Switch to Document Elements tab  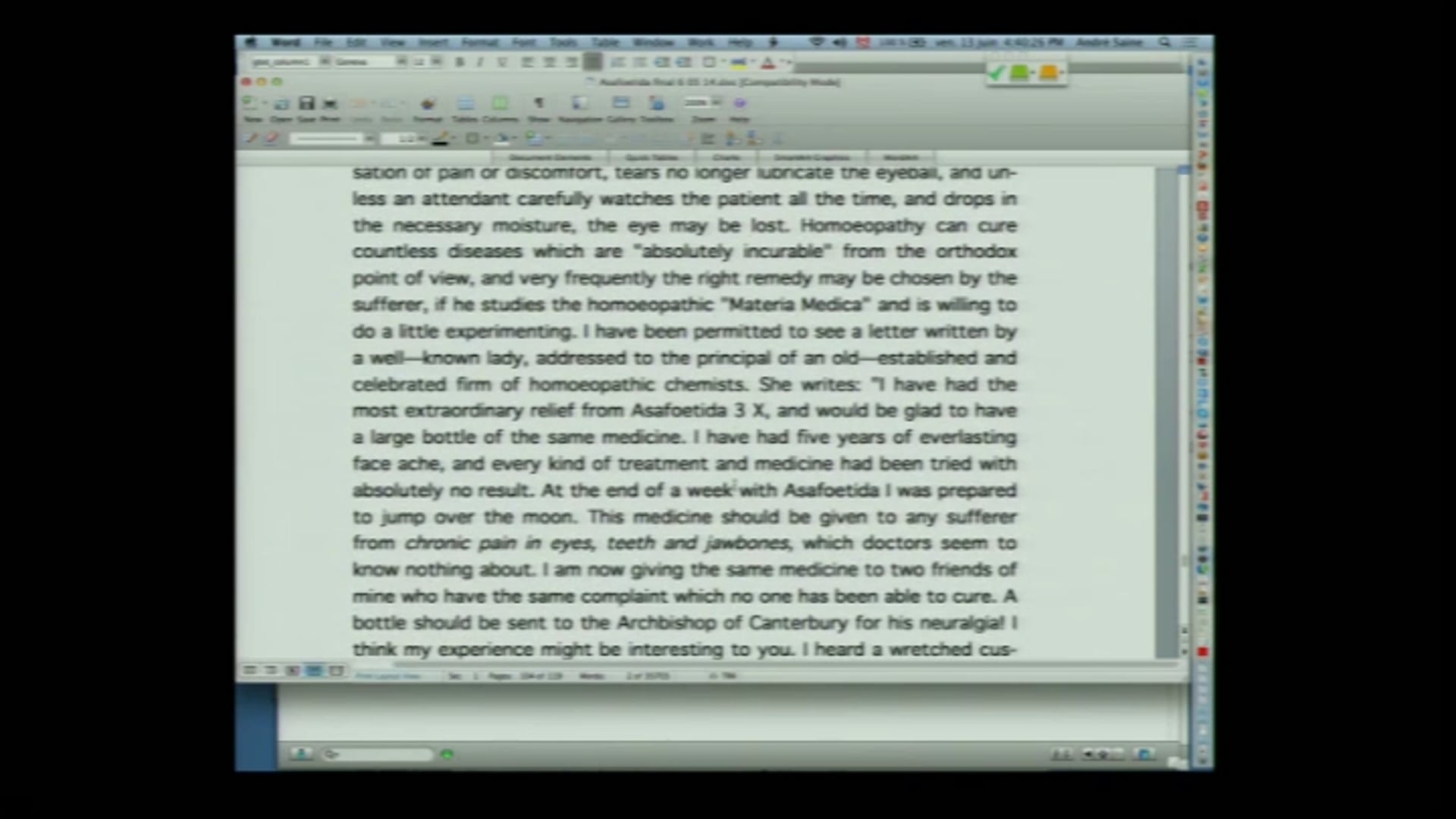click(549, 158)
